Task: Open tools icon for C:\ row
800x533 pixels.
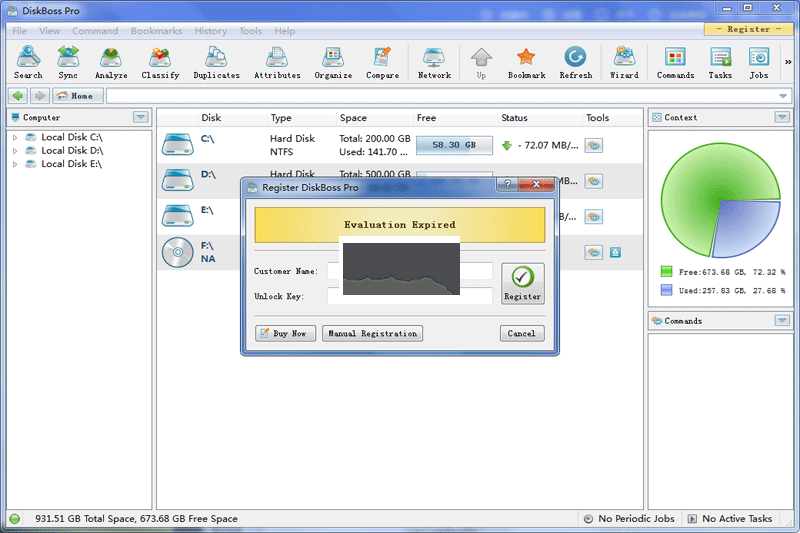Action: (x=593, y=145)
